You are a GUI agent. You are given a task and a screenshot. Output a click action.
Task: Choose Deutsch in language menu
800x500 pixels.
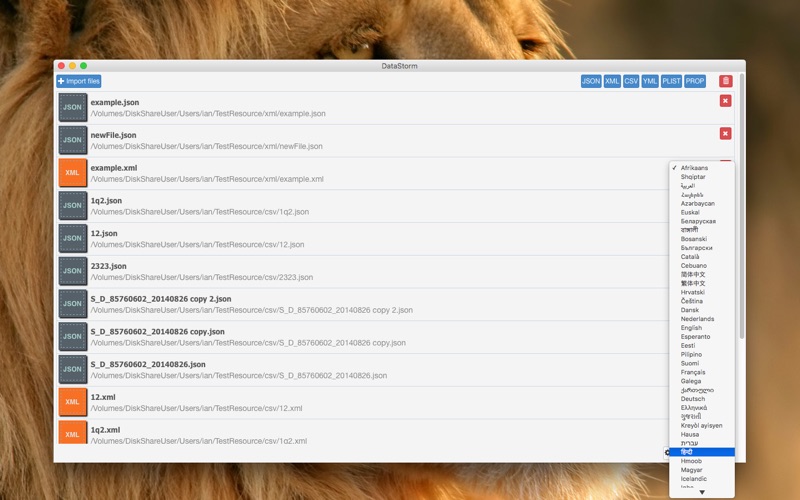(x=702, y=399)
